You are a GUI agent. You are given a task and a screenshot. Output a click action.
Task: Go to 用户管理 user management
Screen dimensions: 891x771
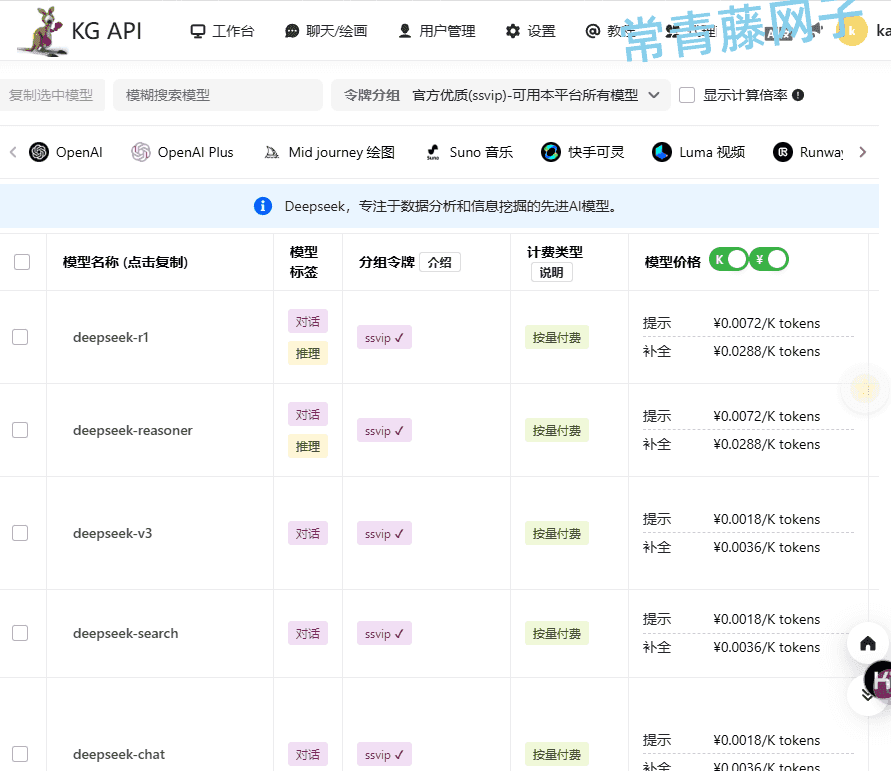437,31
